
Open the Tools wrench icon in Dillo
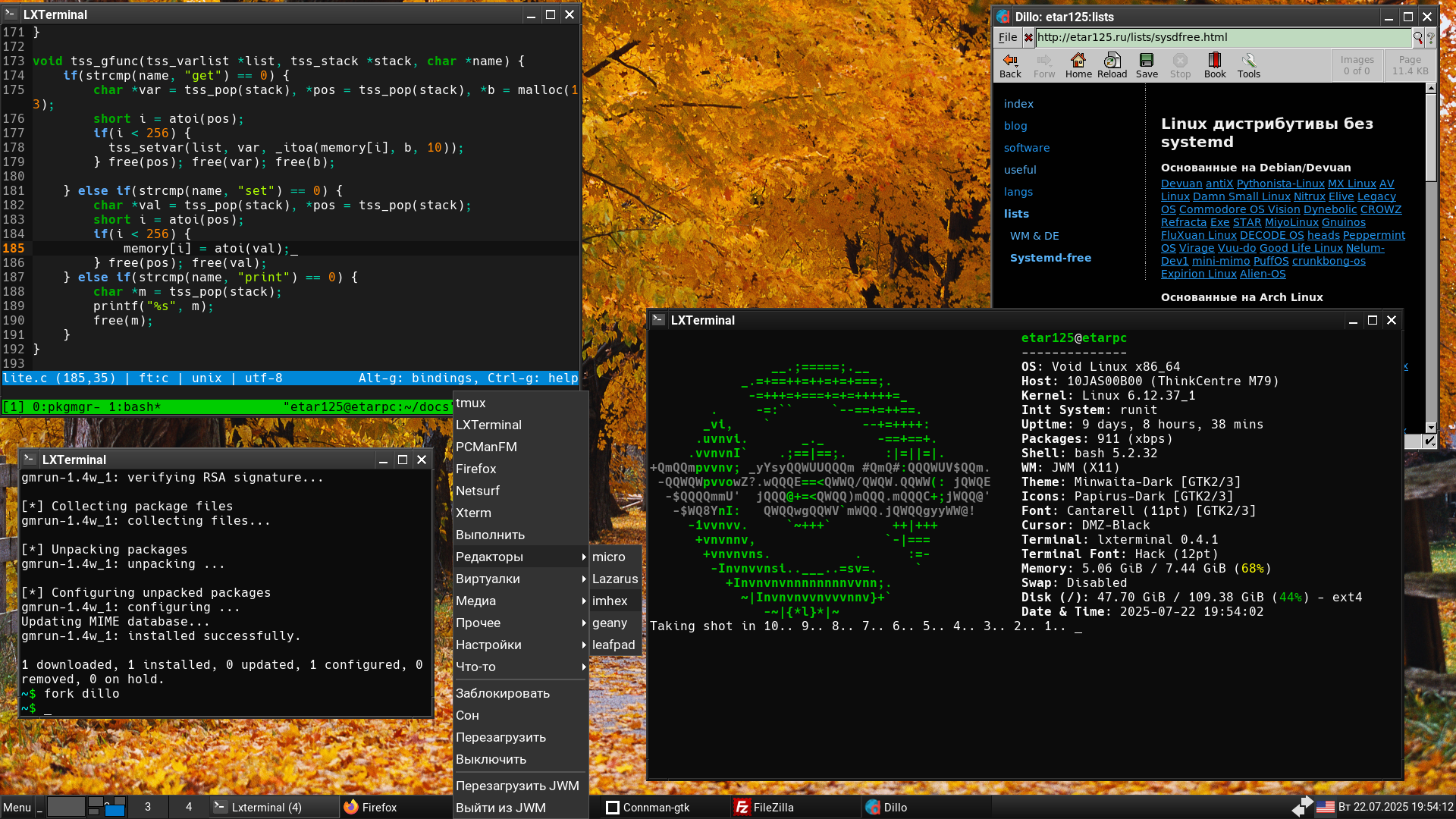pos(1248,61)
